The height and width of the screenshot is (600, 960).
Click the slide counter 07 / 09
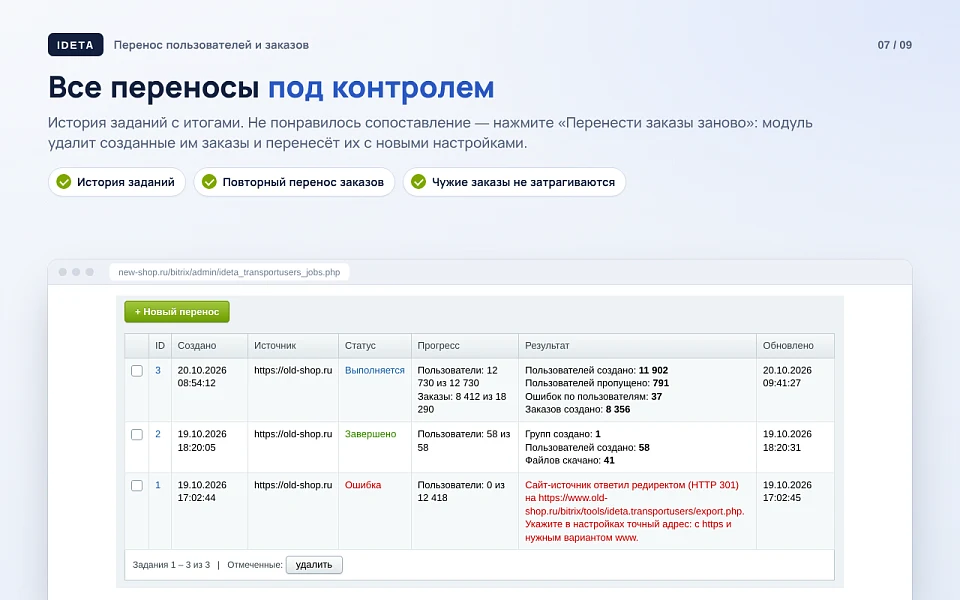[894, 45]
